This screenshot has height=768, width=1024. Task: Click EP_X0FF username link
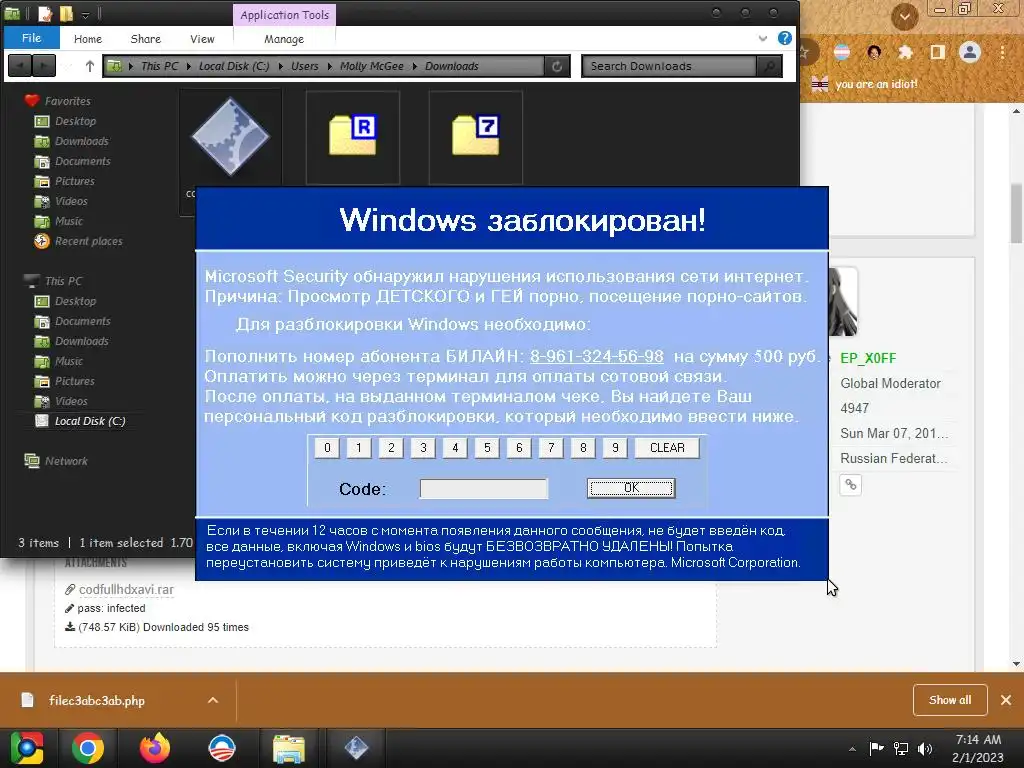pos(868,359)
